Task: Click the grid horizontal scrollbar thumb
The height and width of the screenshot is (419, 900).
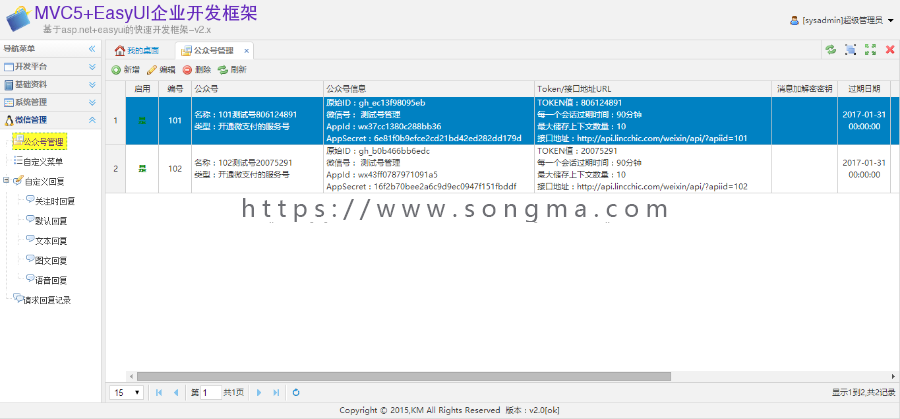Action: pyautogui.click(x=404, y=377)
